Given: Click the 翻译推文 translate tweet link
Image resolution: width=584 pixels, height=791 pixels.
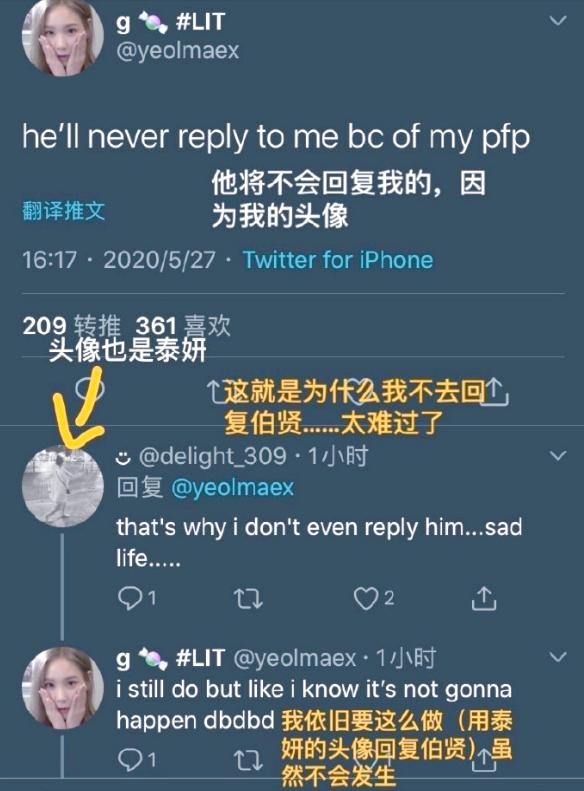Looking at the screenshot, I should [64, 210].
